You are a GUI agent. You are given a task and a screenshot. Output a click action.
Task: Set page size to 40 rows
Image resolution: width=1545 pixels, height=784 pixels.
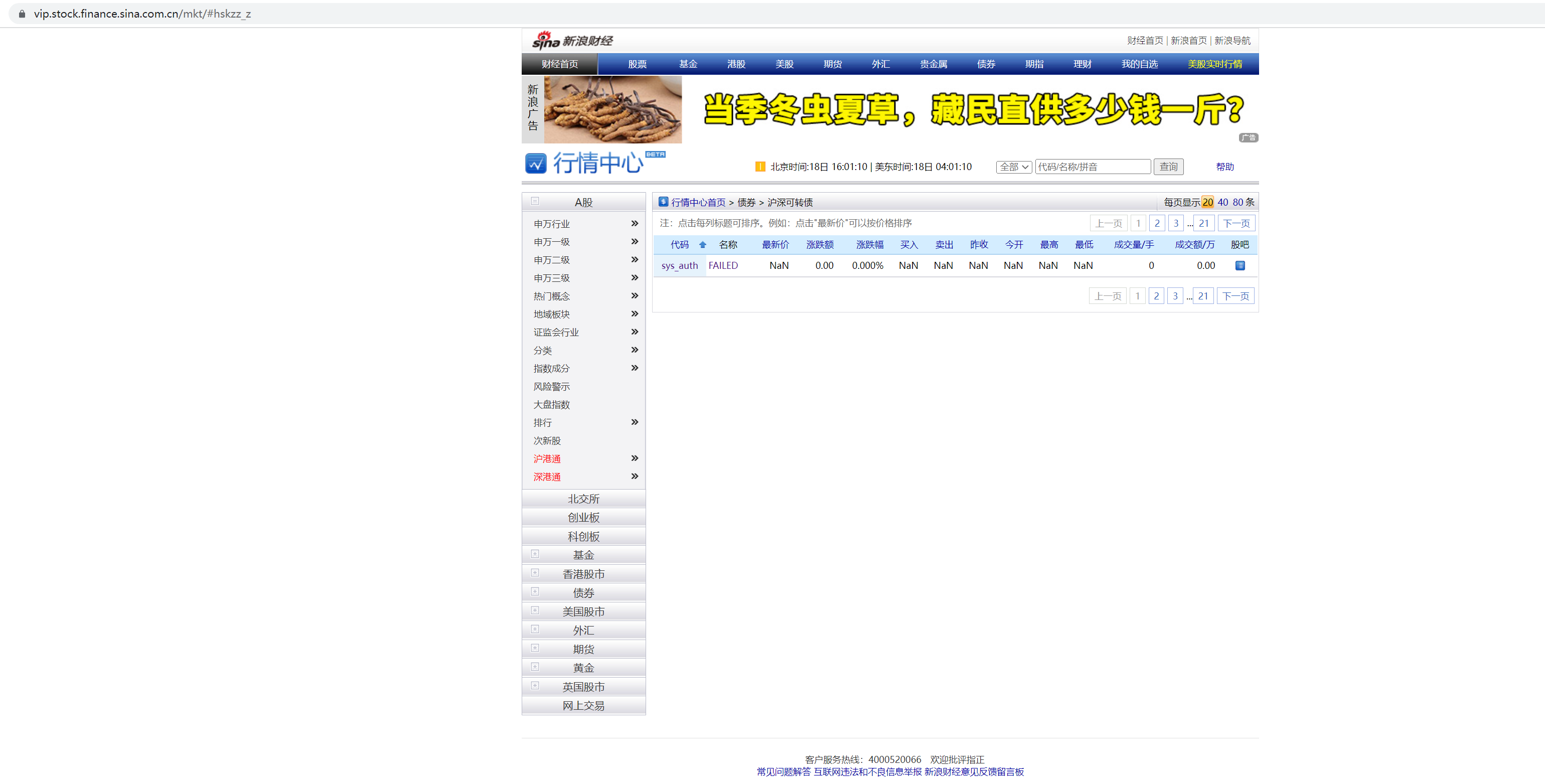(1222, 202)
